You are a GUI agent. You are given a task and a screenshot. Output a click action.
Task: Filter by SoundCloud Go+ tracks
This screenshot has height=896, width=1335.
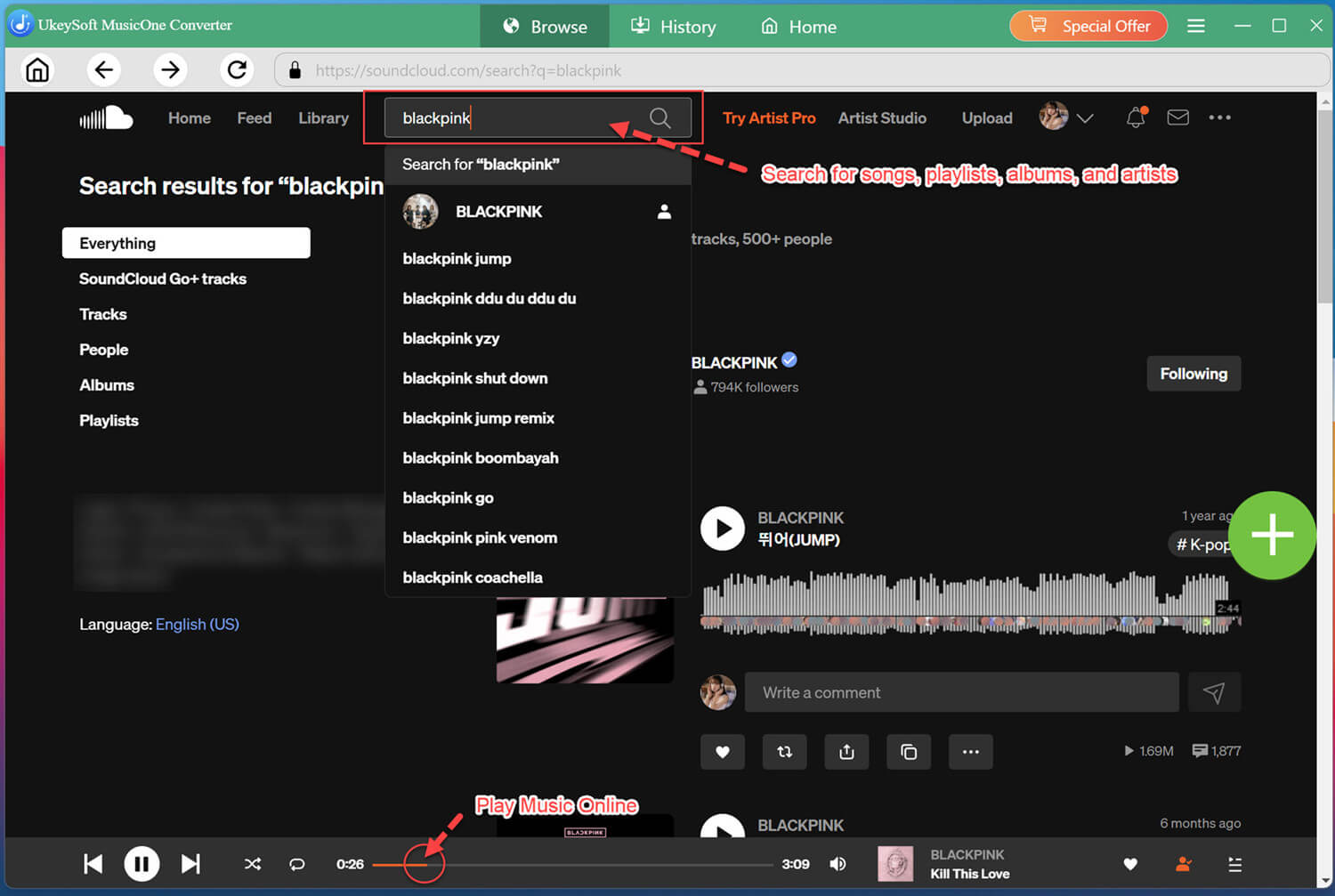(163, 278)
